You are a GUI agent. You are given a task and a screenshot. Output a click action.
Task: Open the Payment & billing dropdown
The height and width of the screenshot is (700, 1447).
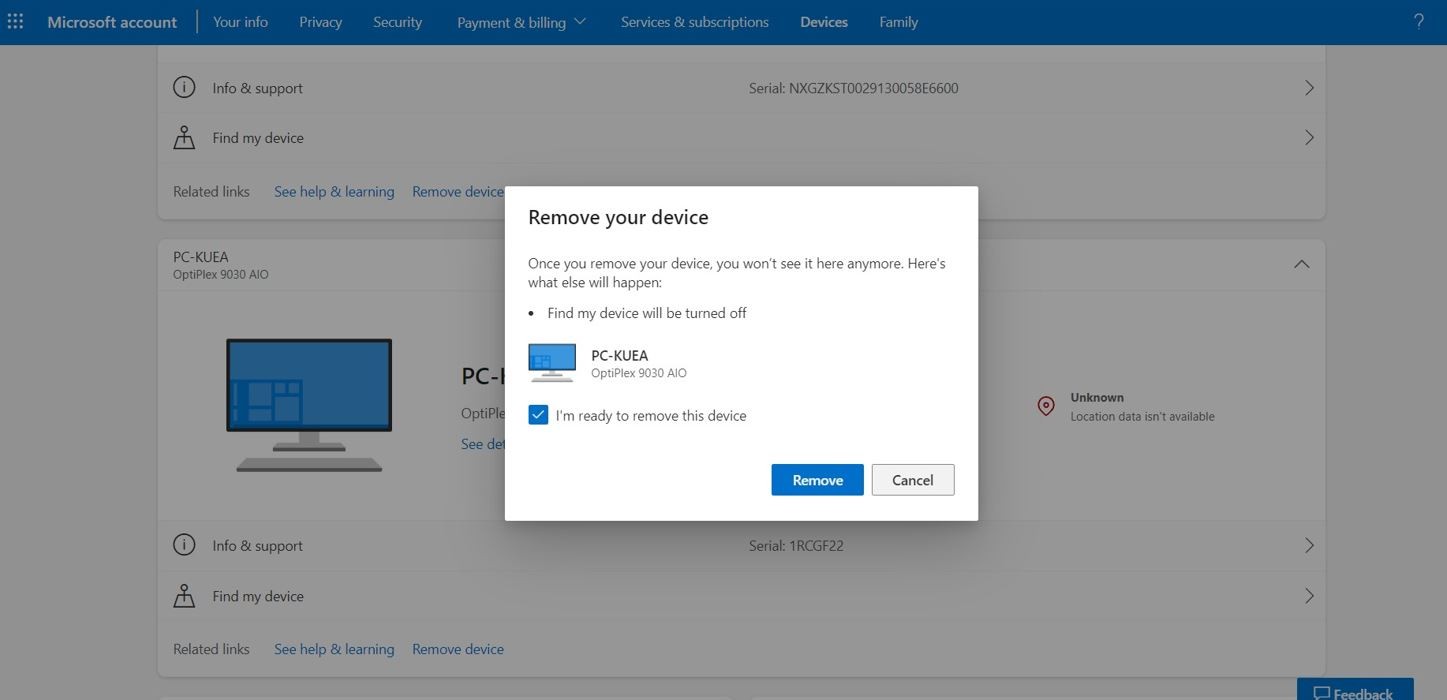point(521,22)
